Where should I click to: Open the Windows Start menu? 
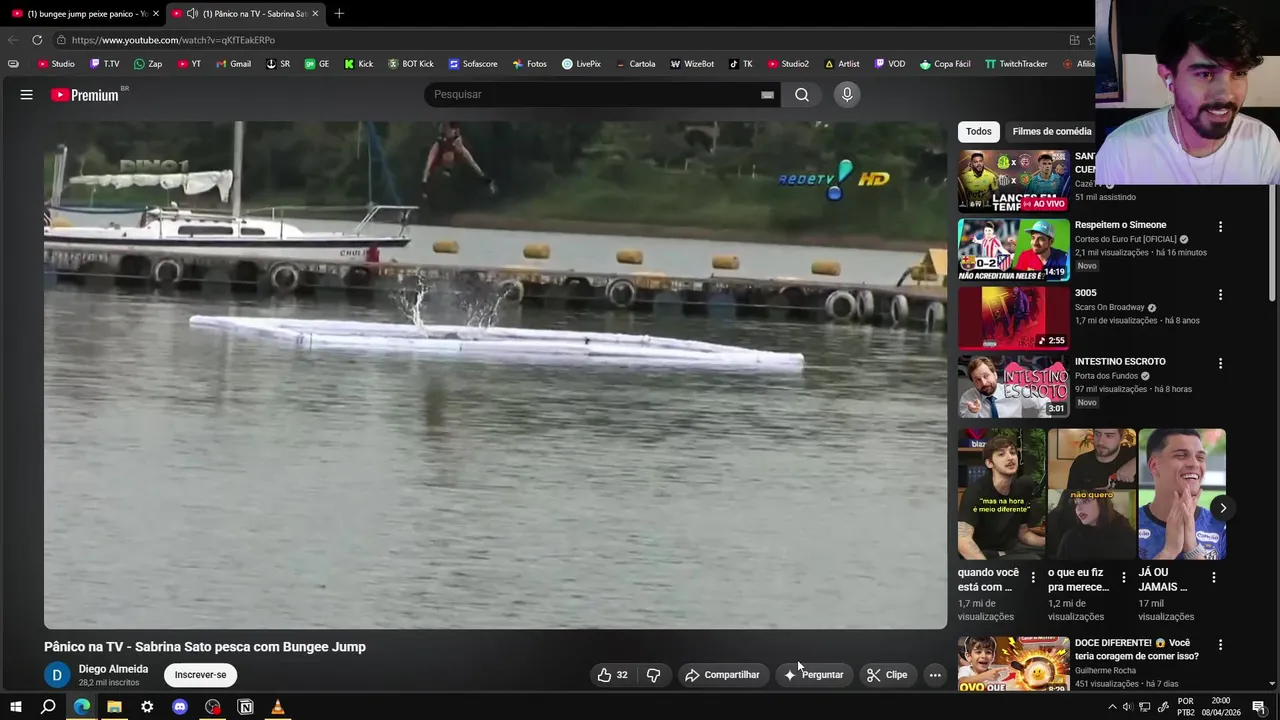(16, 707)
